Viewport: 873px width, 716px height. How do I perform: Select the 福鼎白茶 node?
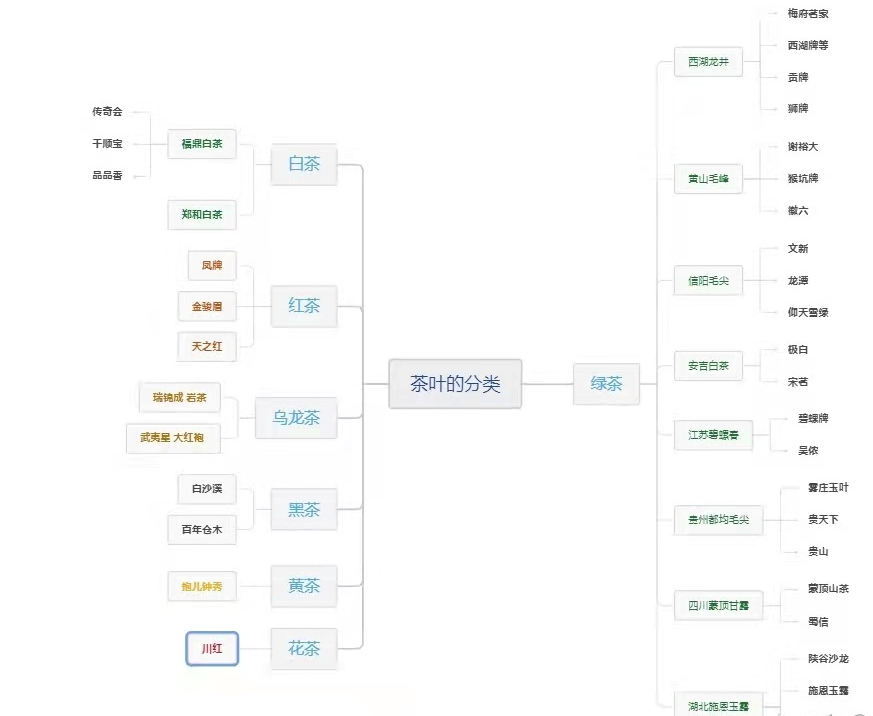(x=202, y=144)
